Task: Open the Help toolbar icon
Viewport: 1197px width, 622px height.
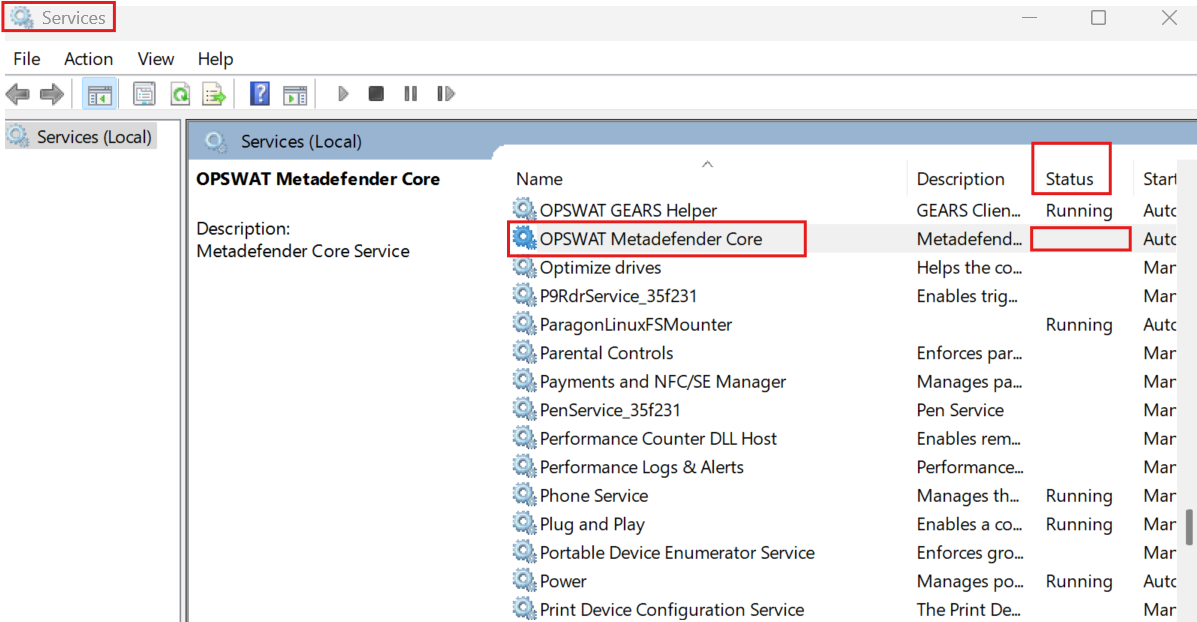Action: coord(260,94)
